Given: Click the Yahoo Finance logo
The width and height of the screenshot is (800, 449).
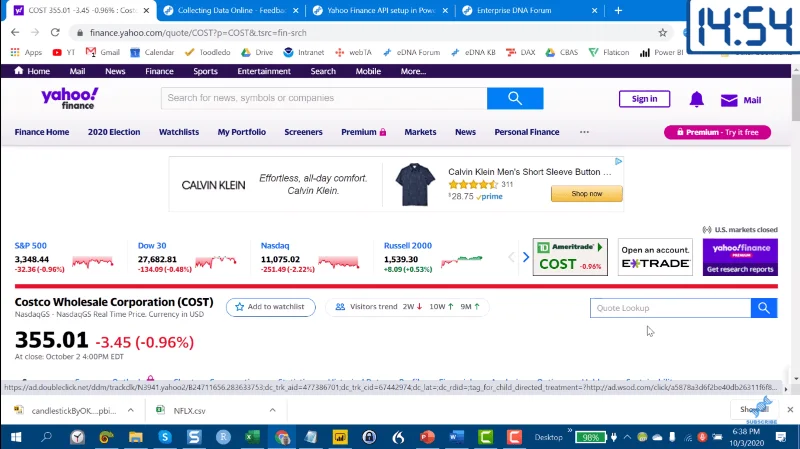Looking at the screenshot, I should (x=69, y=98).
